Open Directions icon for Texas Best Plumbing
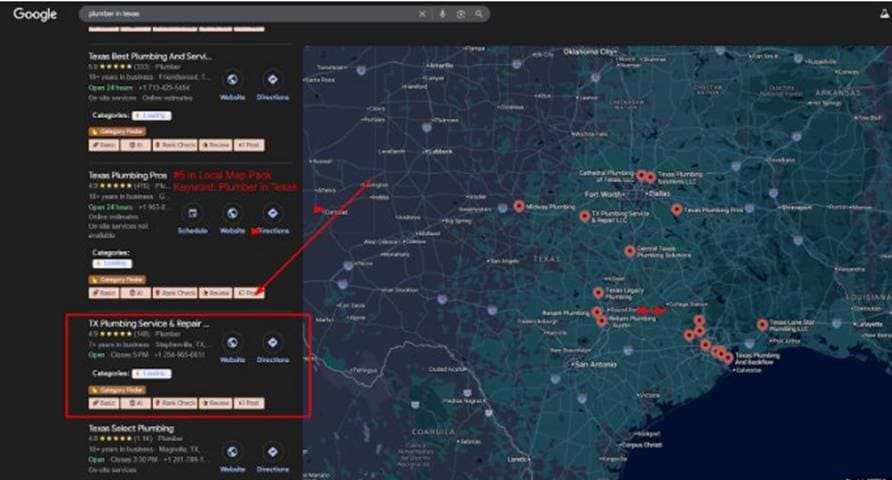The height and width of the screenshot is (480, 892). click(x=272, y=79)
